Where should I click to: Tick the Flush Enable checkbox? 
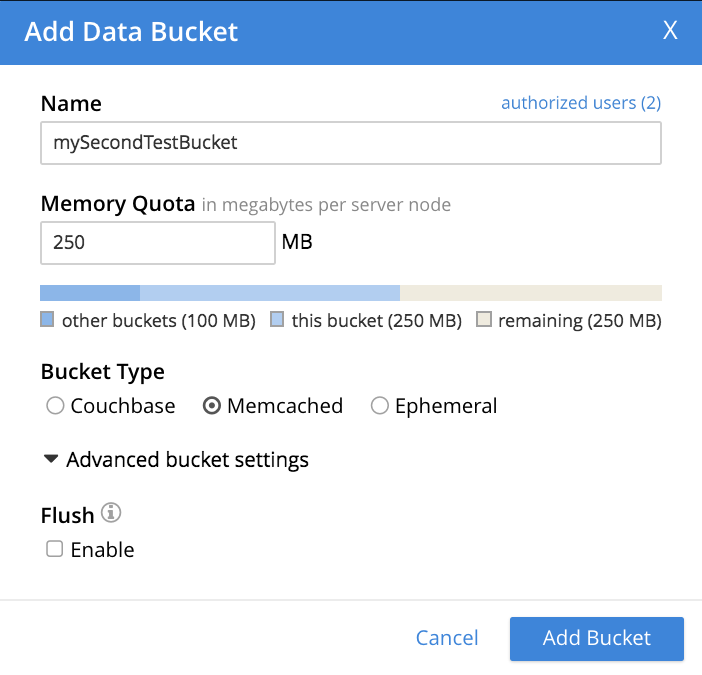click(55, 549)
